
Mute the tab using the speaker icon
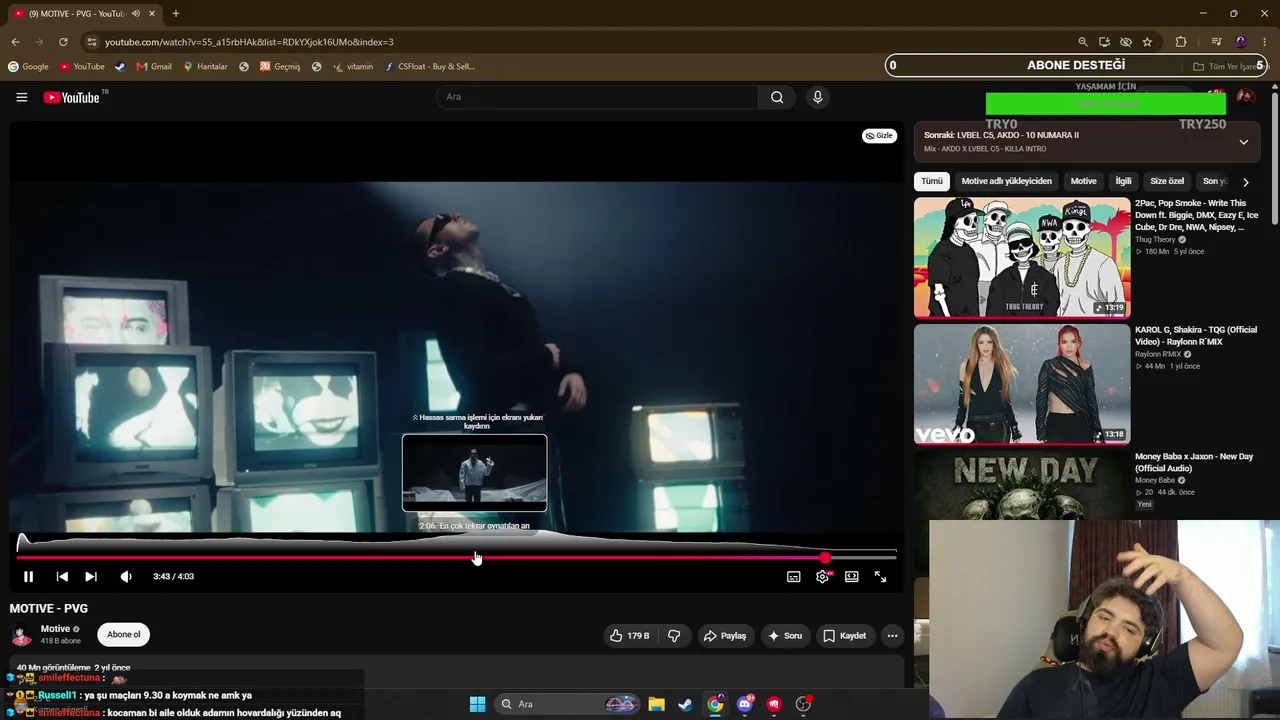(136, 14)
